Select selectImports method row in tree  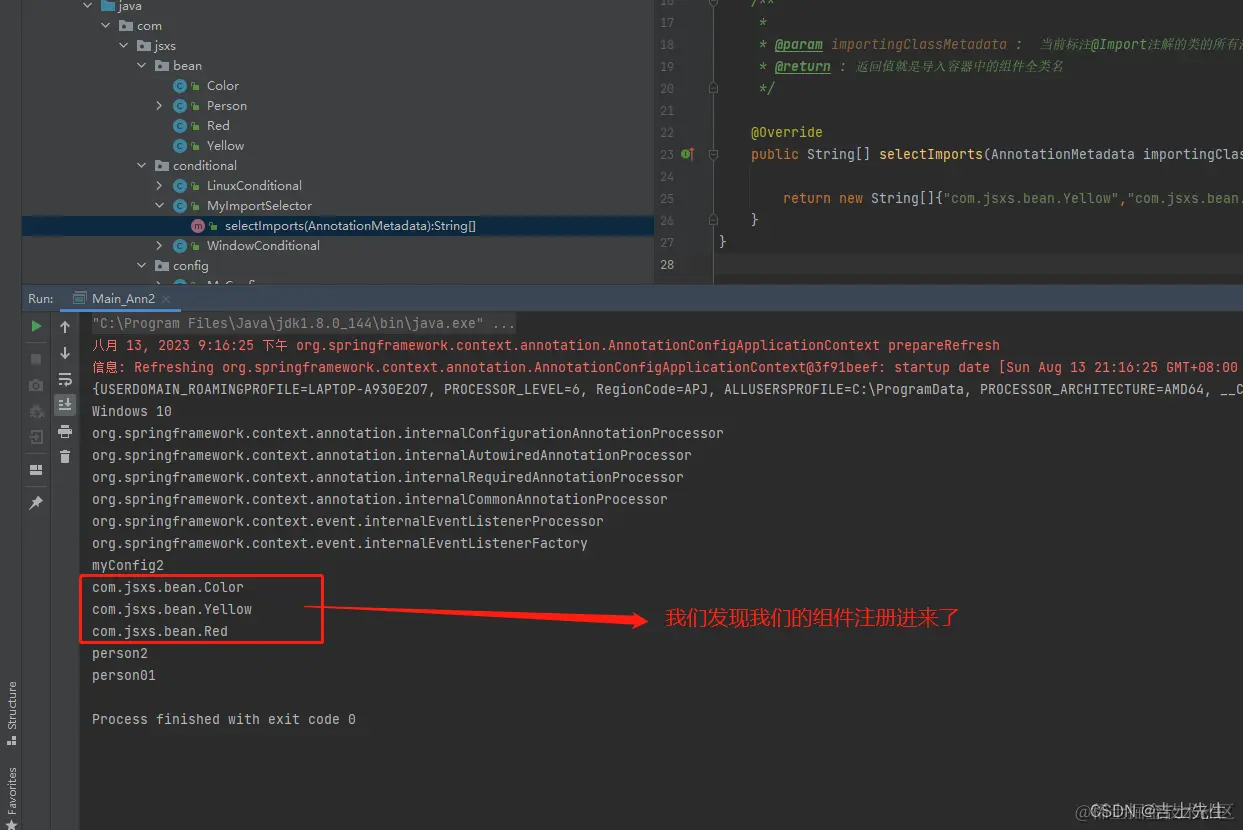pos(338,226)
